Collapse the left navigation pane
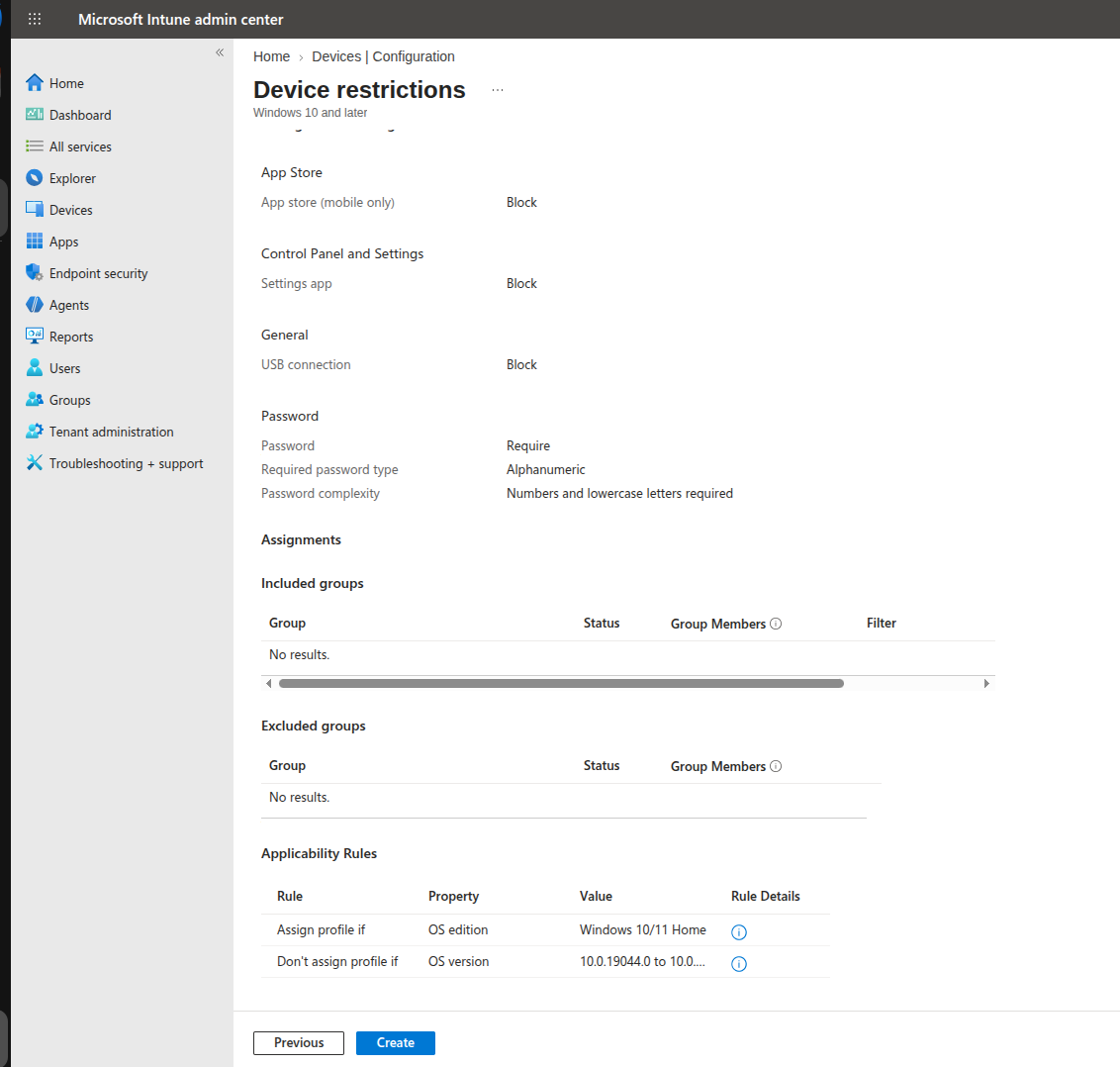The width and height of the screenshot is (1120, 1067). pyautogui.click(x=220, y=52)
